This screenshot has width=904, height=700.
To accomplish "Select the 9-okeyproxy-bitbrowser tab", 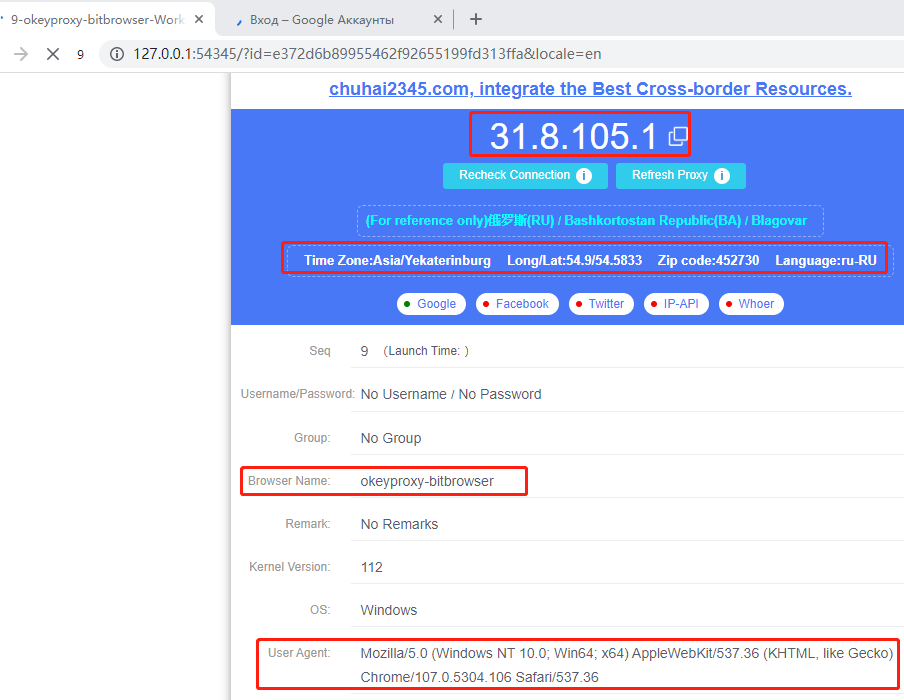I will click(95, 19).
